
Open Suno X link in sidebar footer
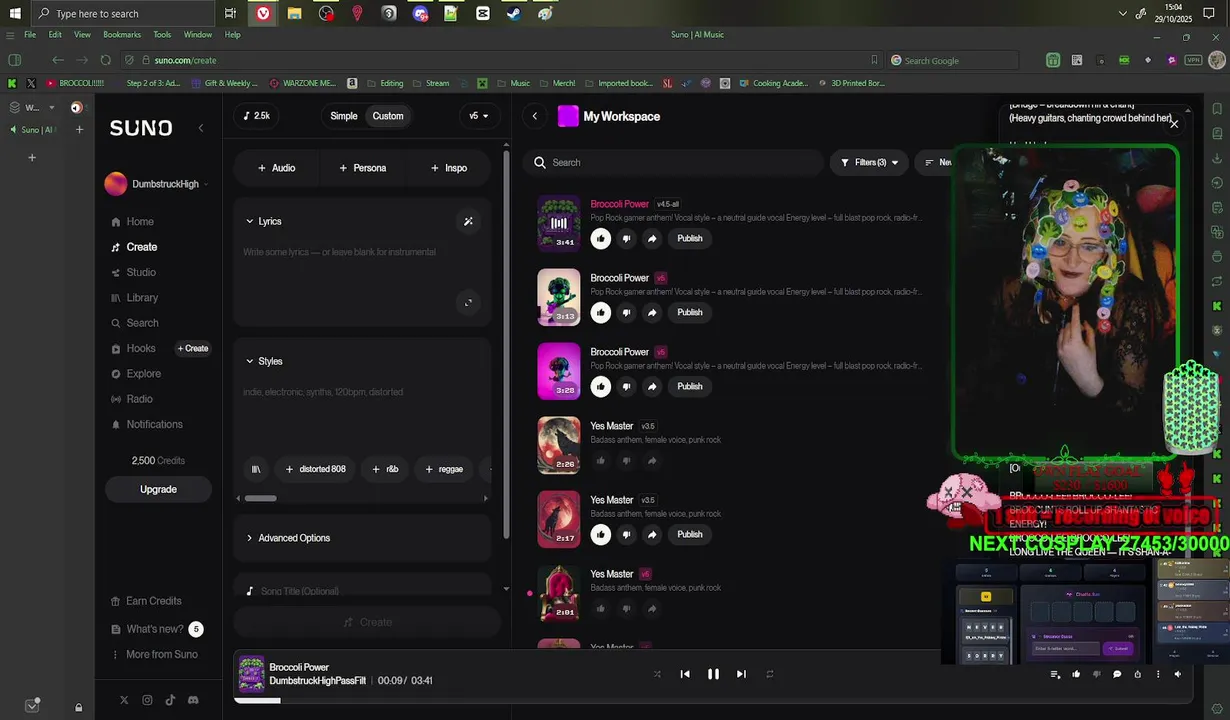click(x=124, y=701)
